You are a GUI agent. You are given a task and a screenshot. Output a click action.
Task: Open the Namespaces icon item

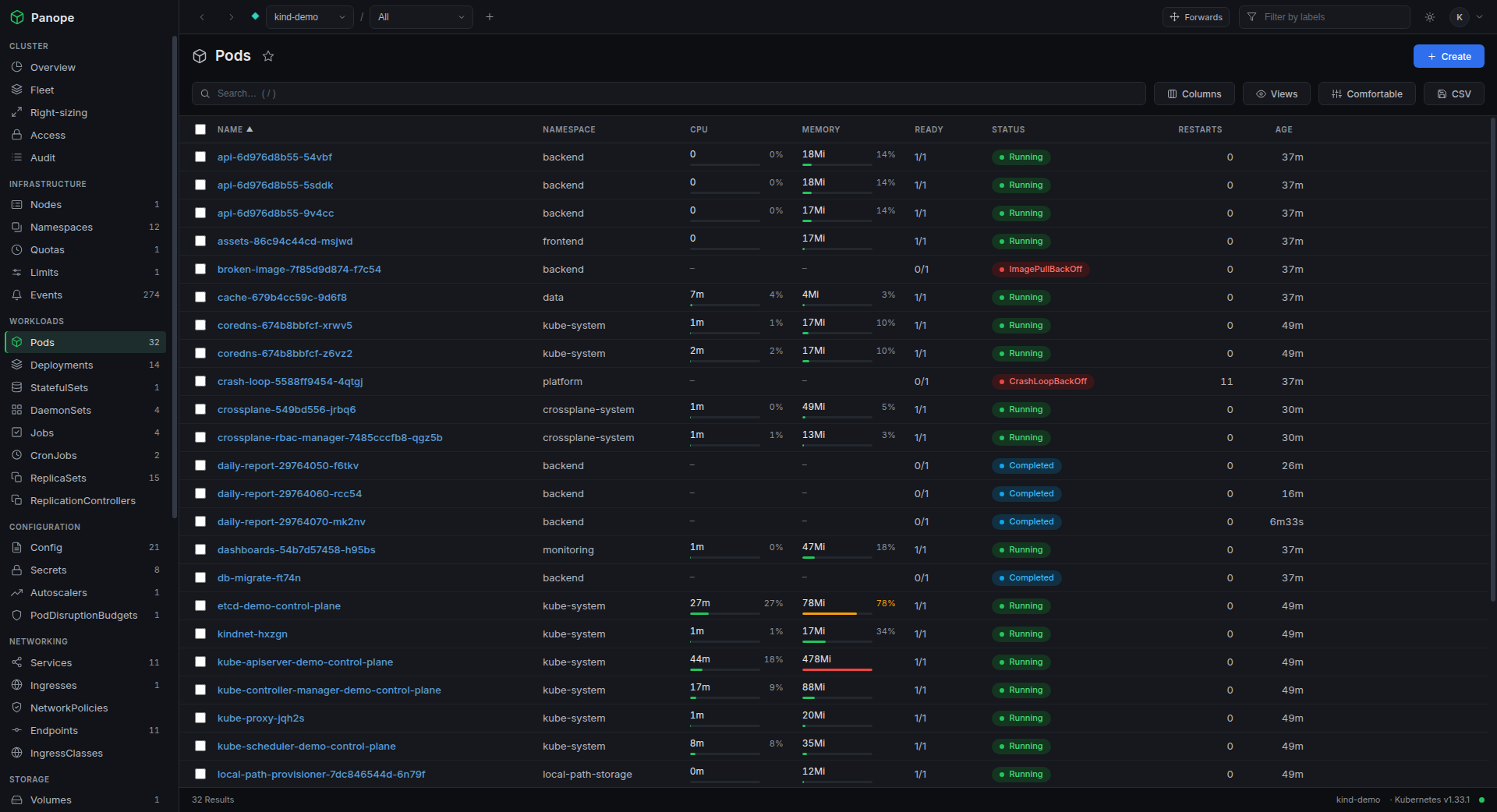click(x=16, y=227)
